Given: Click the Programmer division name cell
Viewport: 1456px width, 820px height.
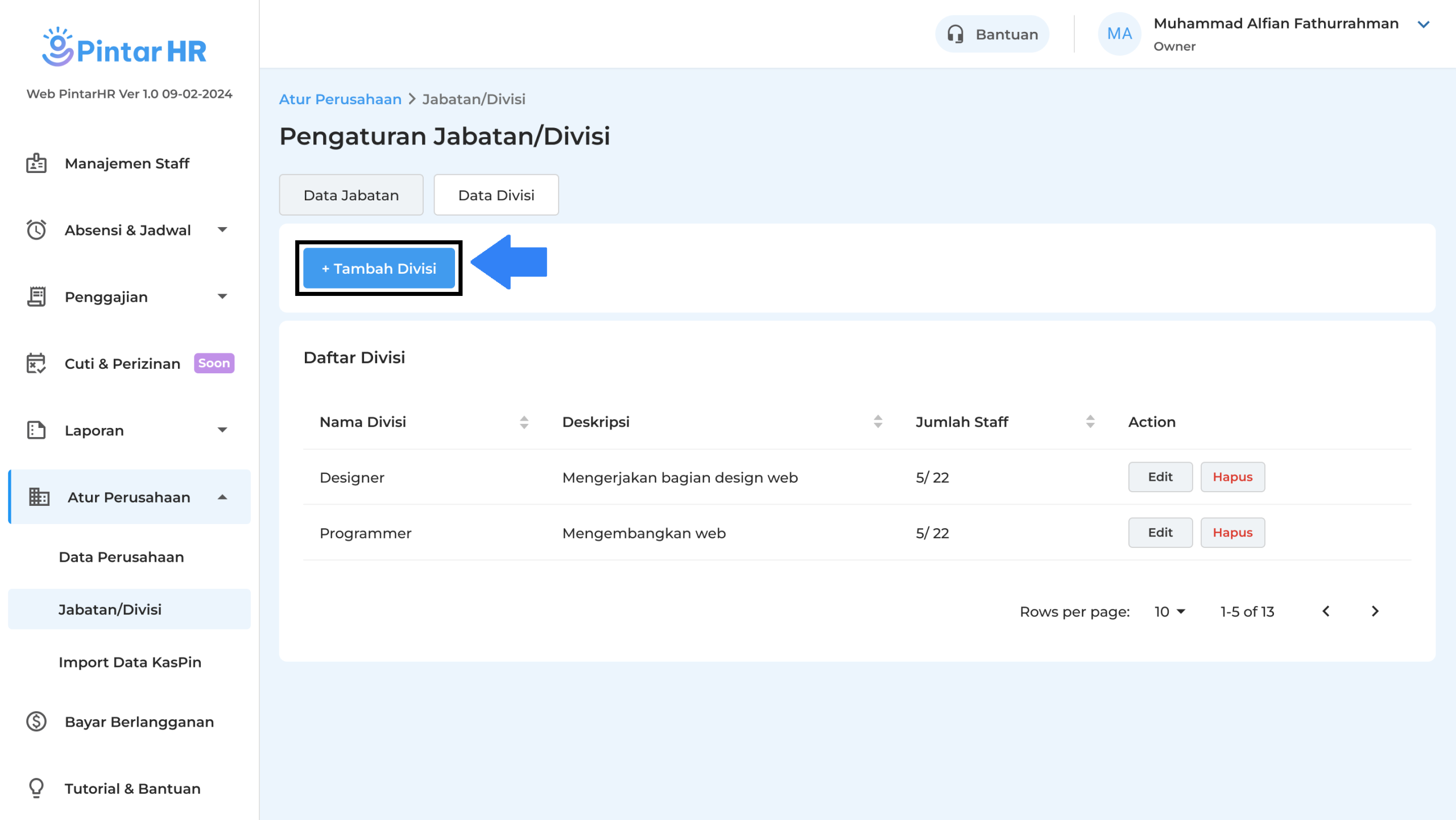Looking at the screenshot, I should 365,533.
